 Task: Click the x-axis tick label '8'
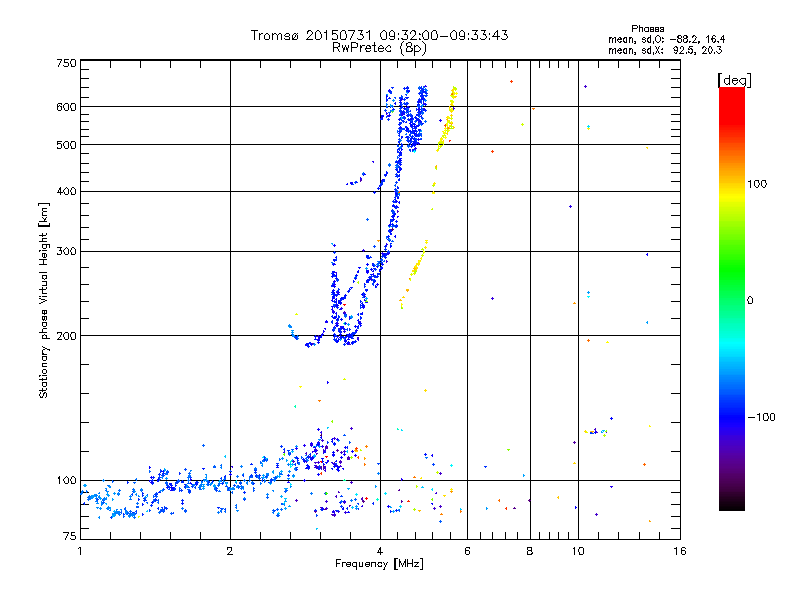pos(530,551)
